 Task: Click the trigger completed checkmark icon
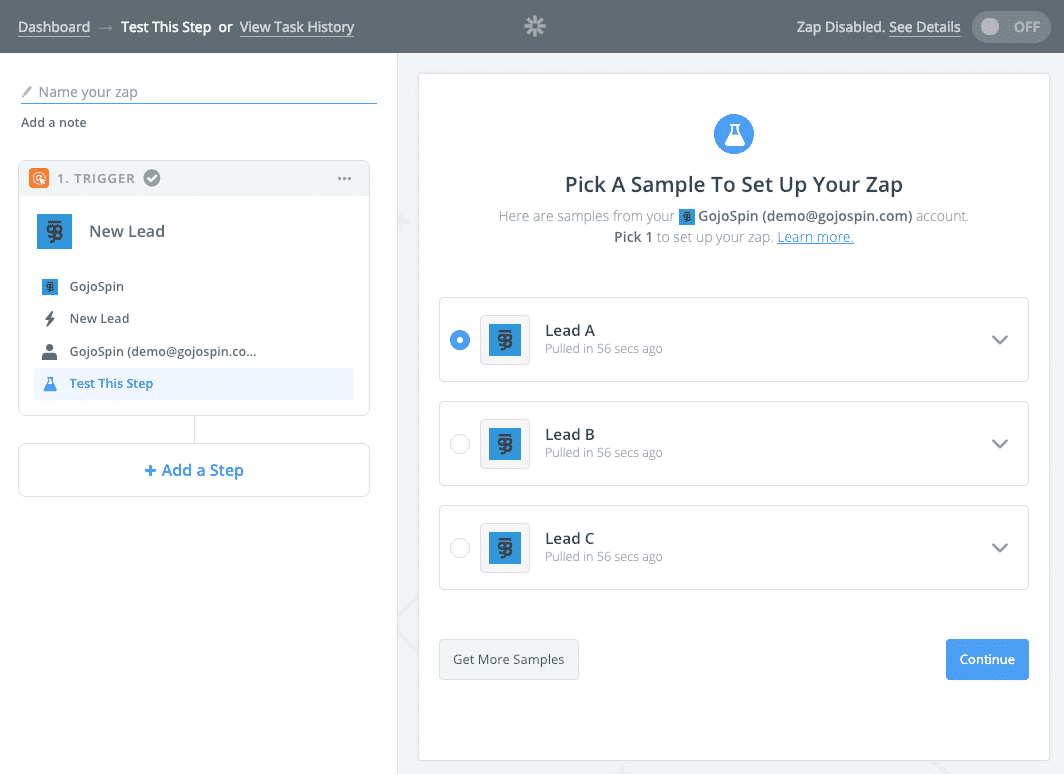coord(152,178)
